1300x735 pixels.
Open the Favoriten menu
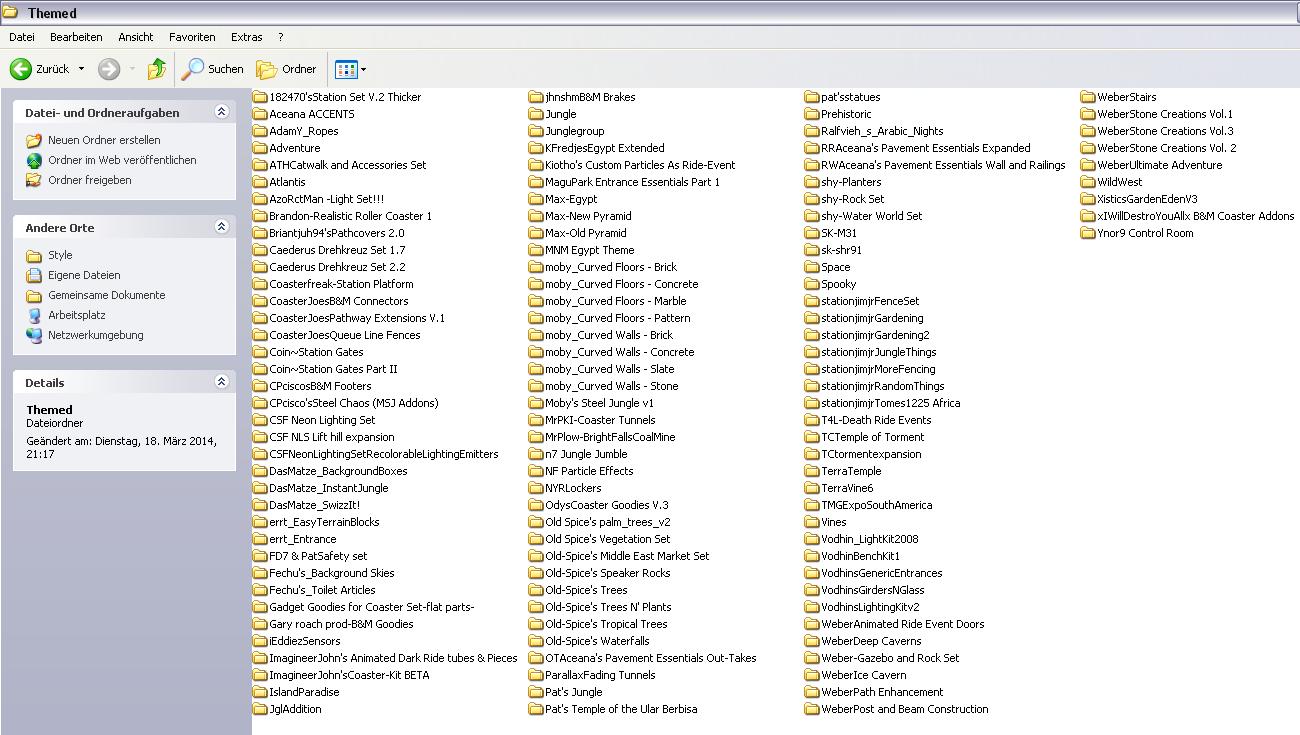tap(192, 37)
